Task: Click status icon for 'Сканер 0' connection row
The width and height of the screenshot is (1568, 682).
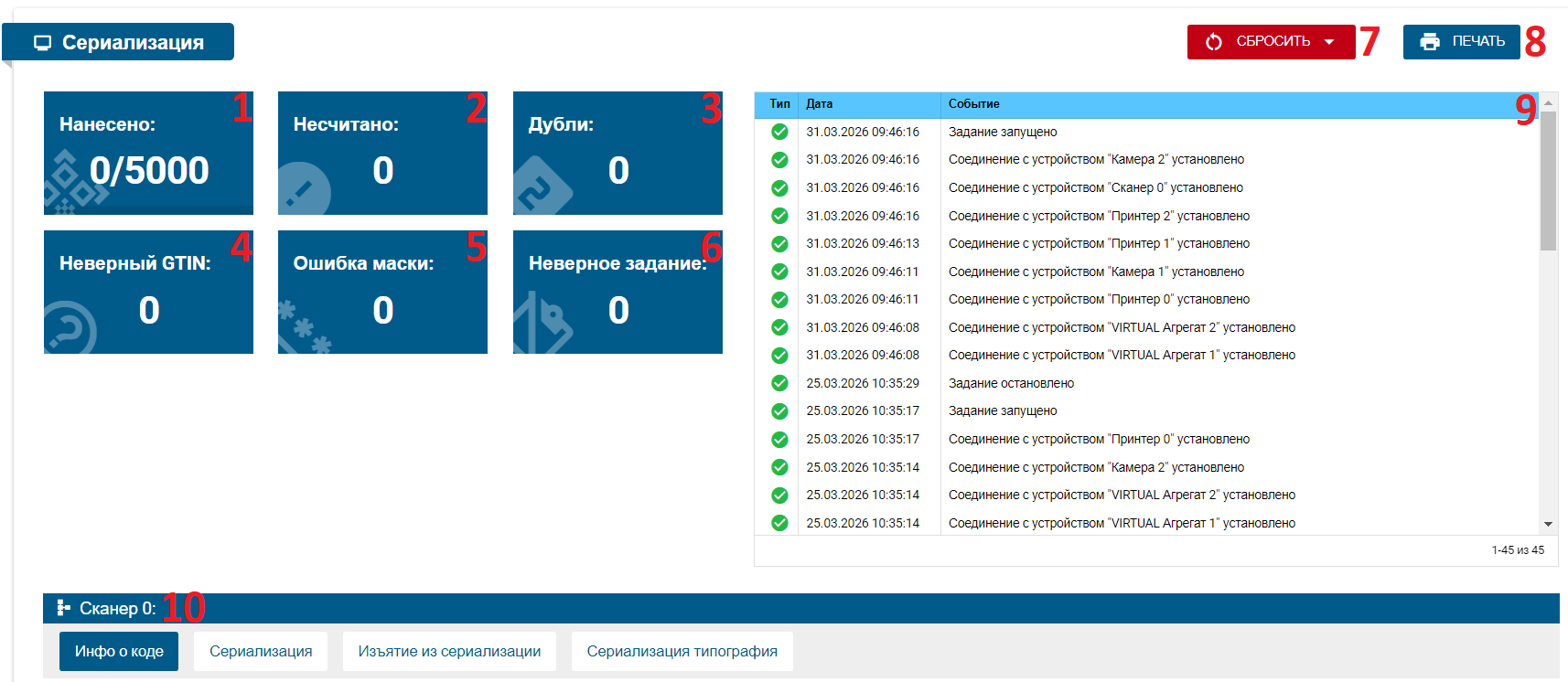Action: click(779, 188)
